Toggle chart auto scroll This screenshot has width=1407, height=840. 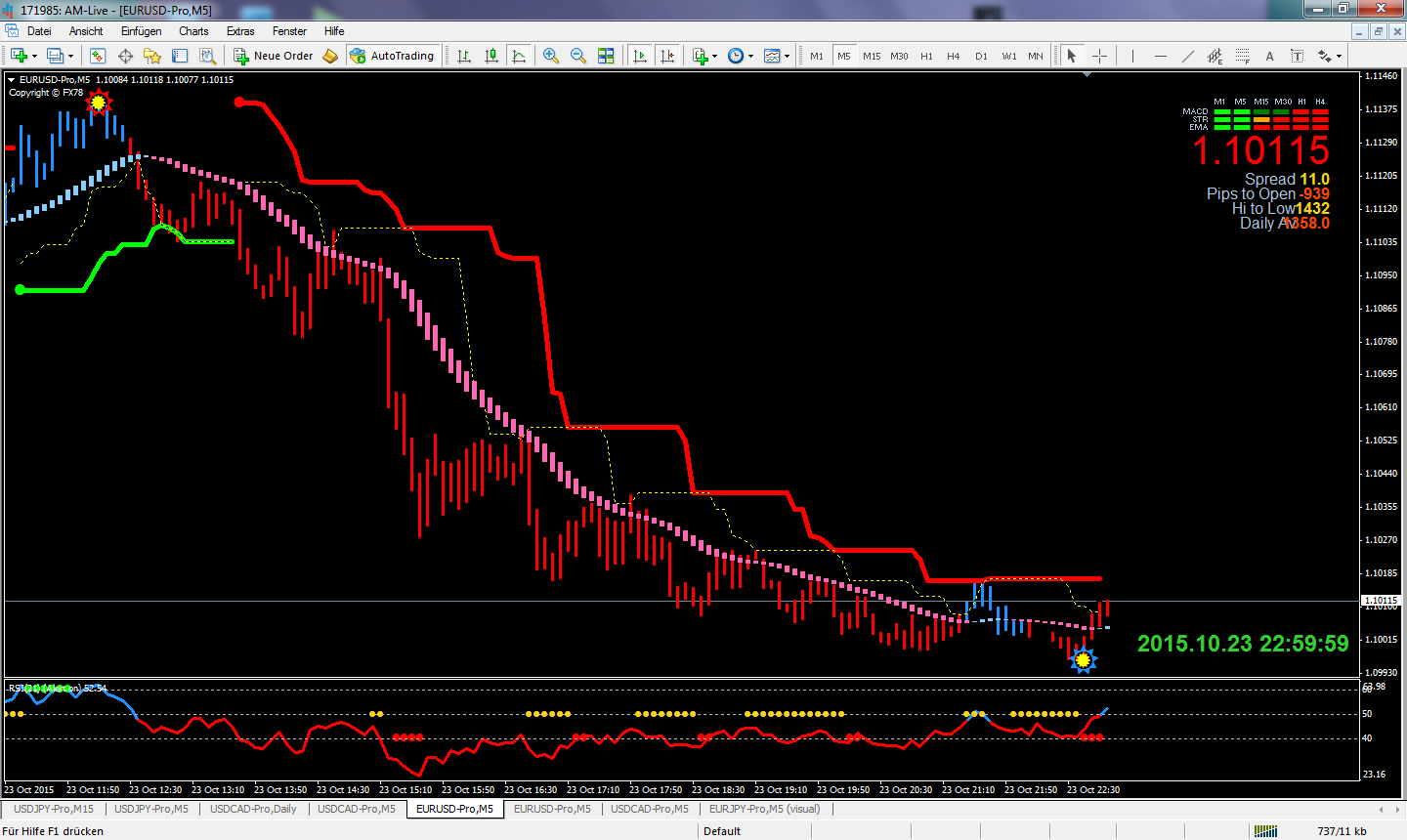640,56
